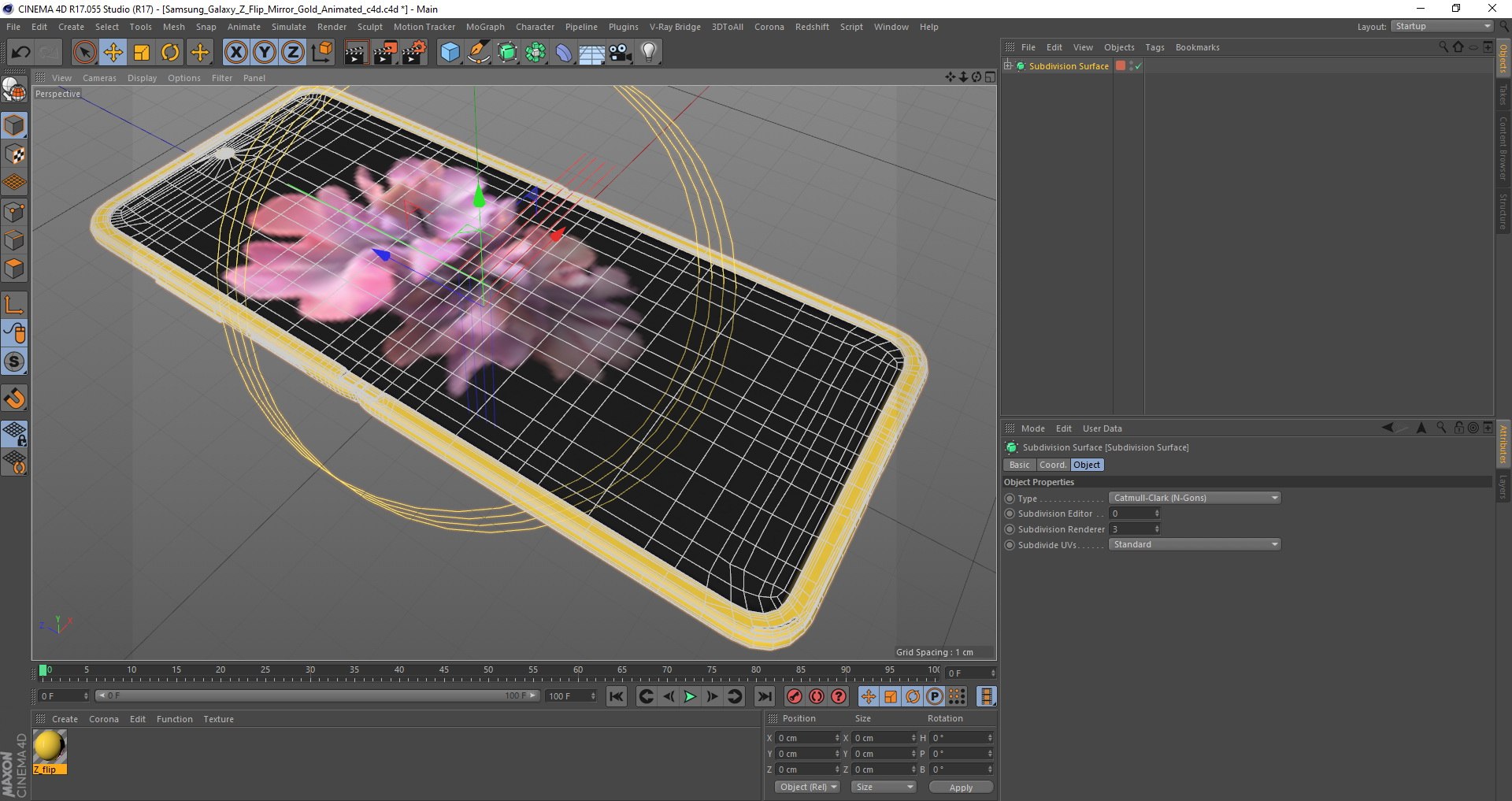1512x801 pixels.
Task: Open the Object Manager Tags menu
Action: tap(1154, 47)
